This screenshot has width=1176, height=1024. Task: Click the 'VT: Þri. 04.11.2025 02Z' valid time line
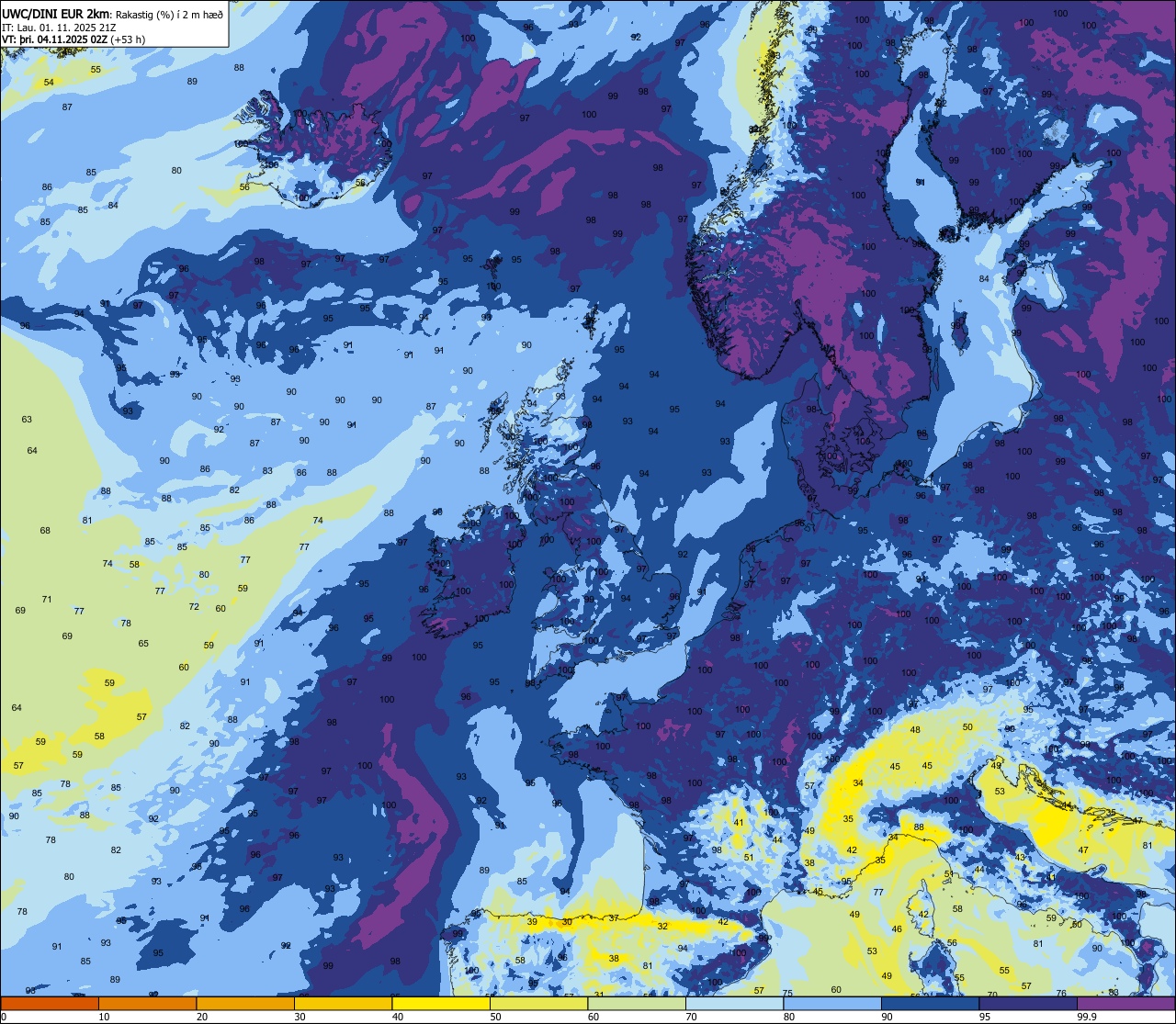55,39
